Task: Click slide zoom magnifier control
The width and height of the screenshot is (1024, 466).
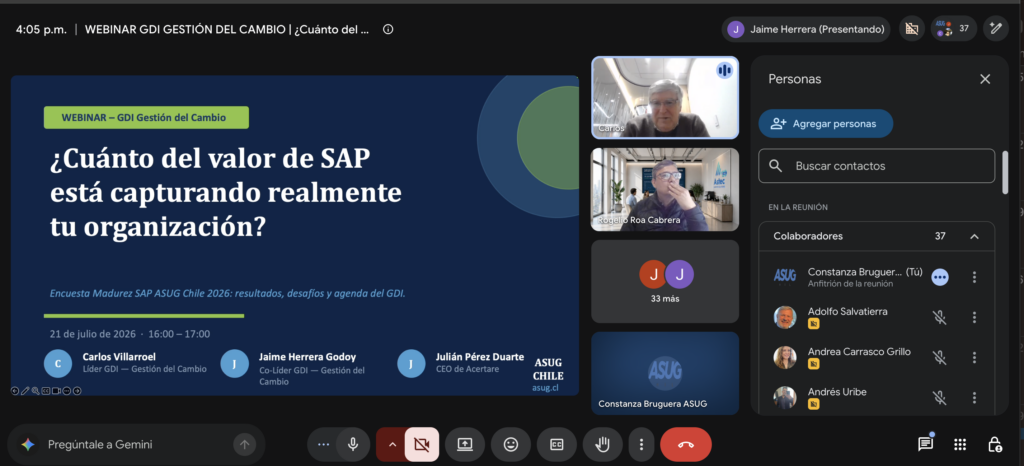Action: (35, 391)
